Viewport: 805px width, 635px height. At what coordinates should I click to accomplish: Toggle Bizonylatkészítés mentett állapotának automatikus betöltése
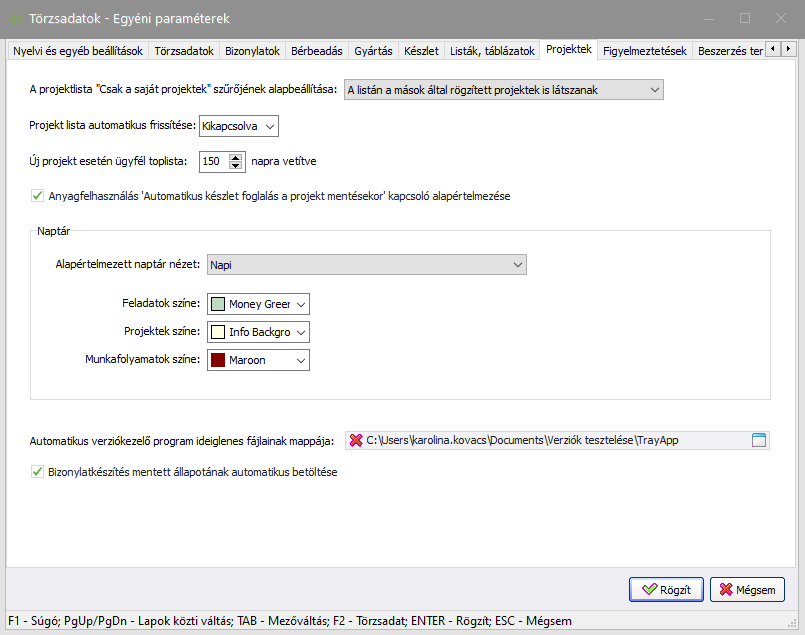(x=38, y=471)
